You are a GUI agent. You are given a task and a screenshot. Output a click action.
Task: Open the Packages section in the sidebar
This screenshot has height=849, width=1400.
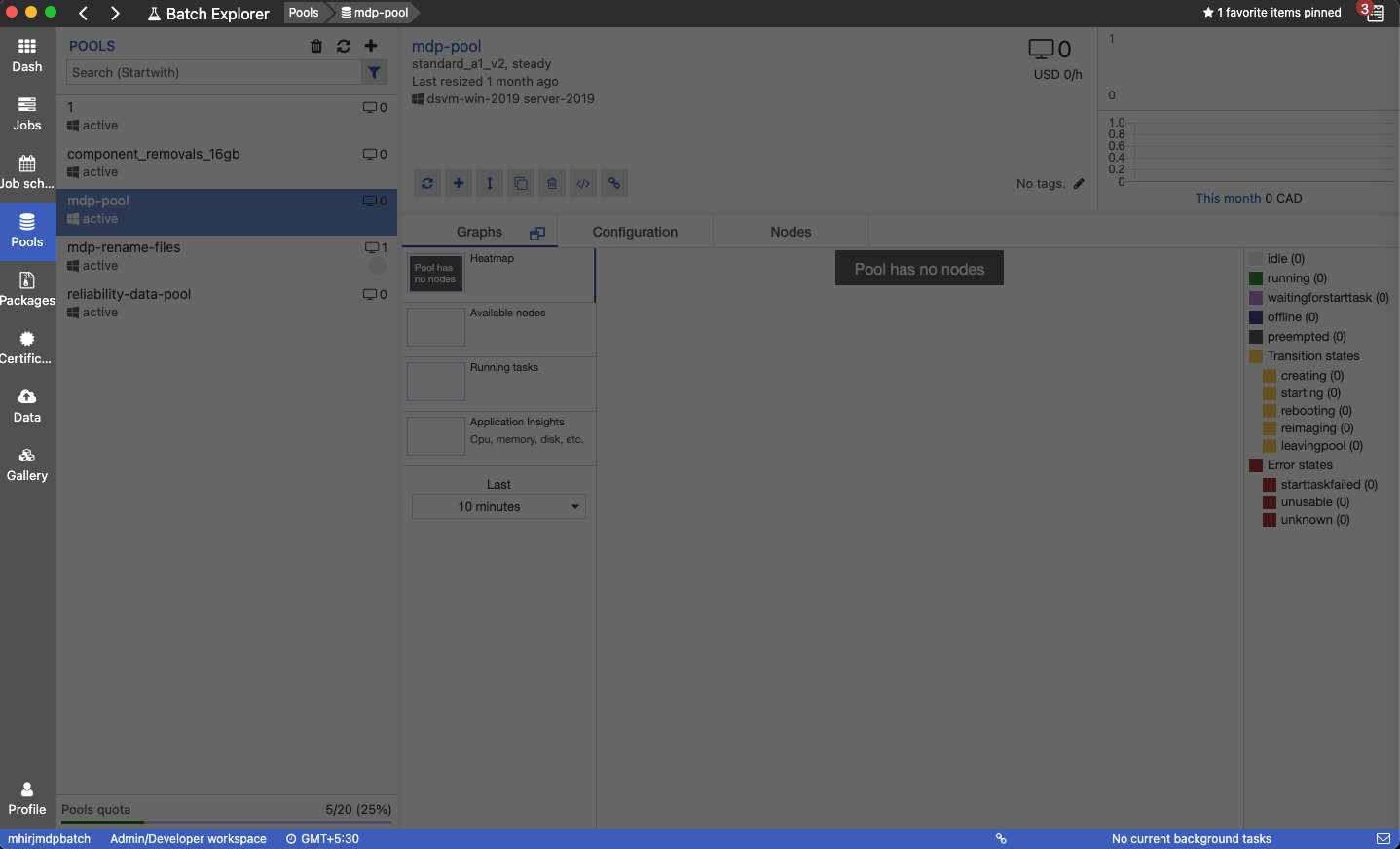click(26, 288)
